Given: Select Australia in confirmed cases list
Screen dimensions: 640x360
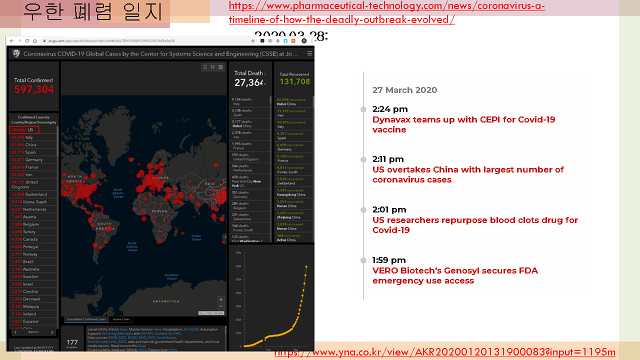Looking at the screenshot, I should point(33,269).
